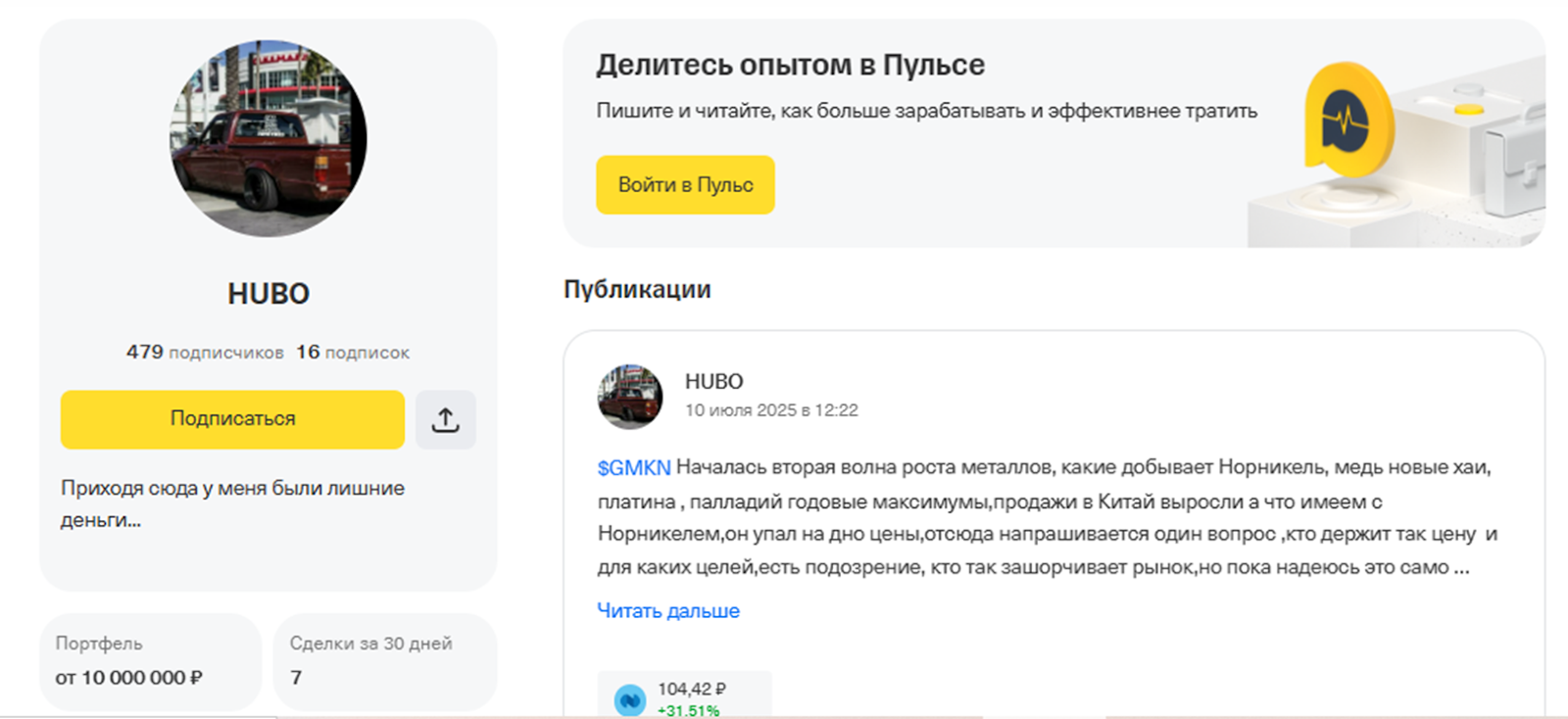This screenshot has height=719, width=1568.
Task: Click the share profile upload icon
Action: tap(445, 419)
